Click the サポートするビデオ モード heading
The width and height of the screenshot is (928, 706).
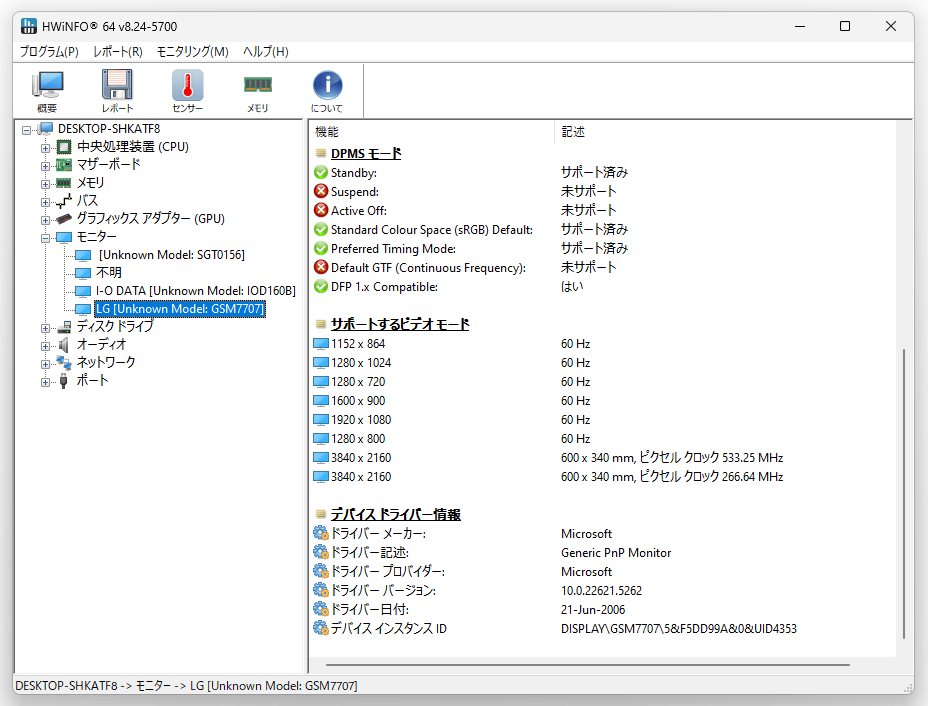click(400, 324)
